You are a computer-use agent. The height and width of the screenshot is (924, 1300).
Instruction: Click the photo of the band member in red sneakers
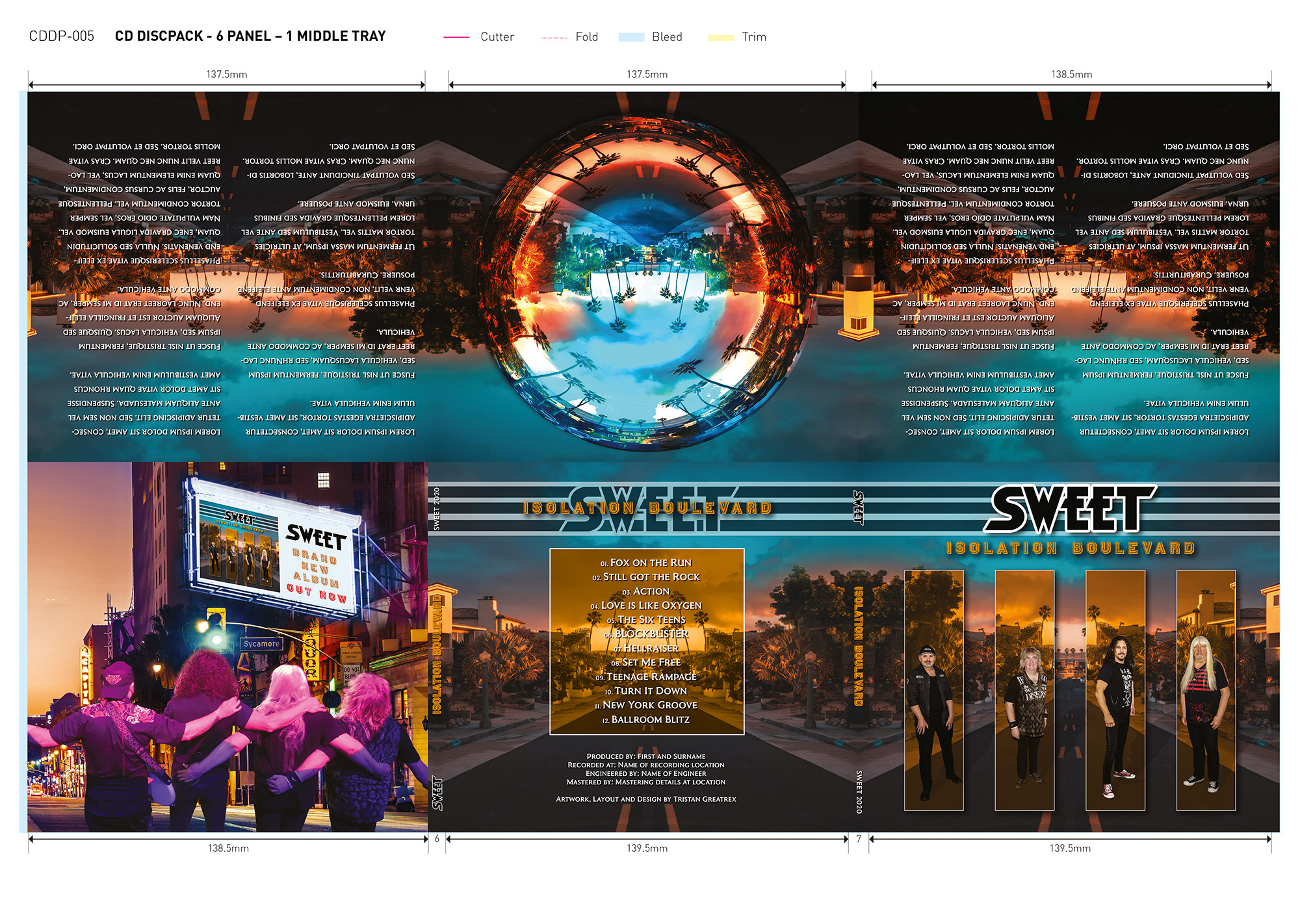tap(1115, 690)
